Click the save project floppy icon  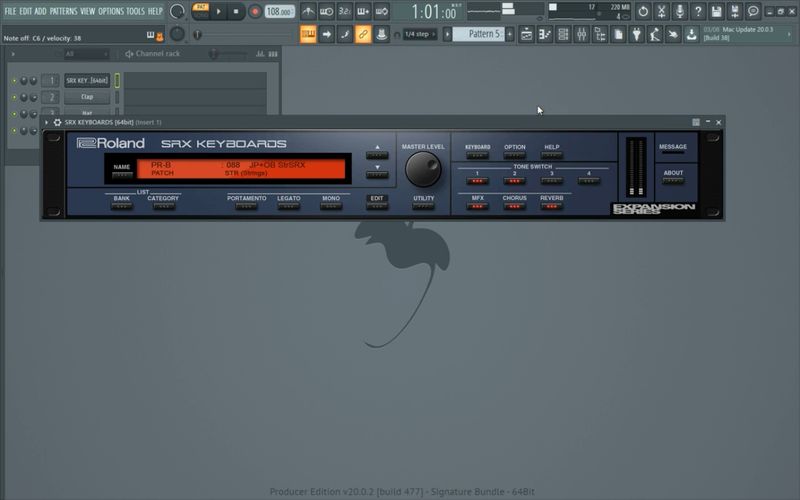[x=716, y=11]
